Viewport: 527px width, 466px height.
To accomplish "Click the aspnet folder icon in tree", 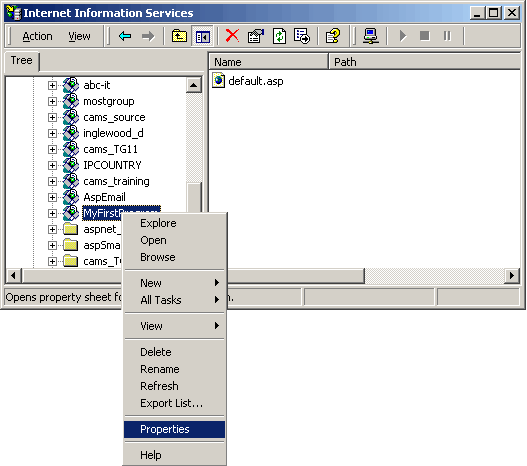I will [x=71, y=229].
